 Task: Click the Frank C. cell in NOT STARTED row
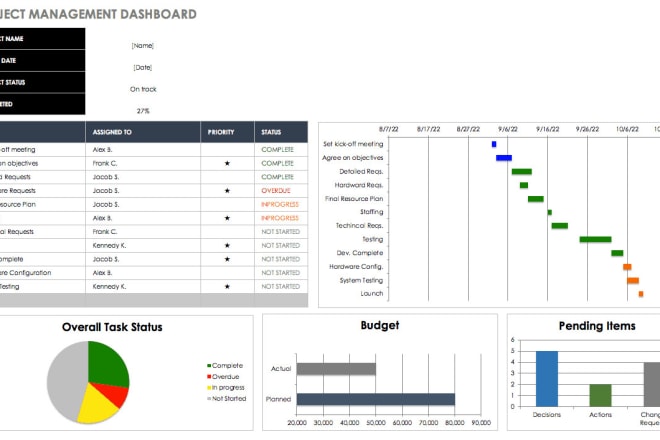[x=143, y=232]
